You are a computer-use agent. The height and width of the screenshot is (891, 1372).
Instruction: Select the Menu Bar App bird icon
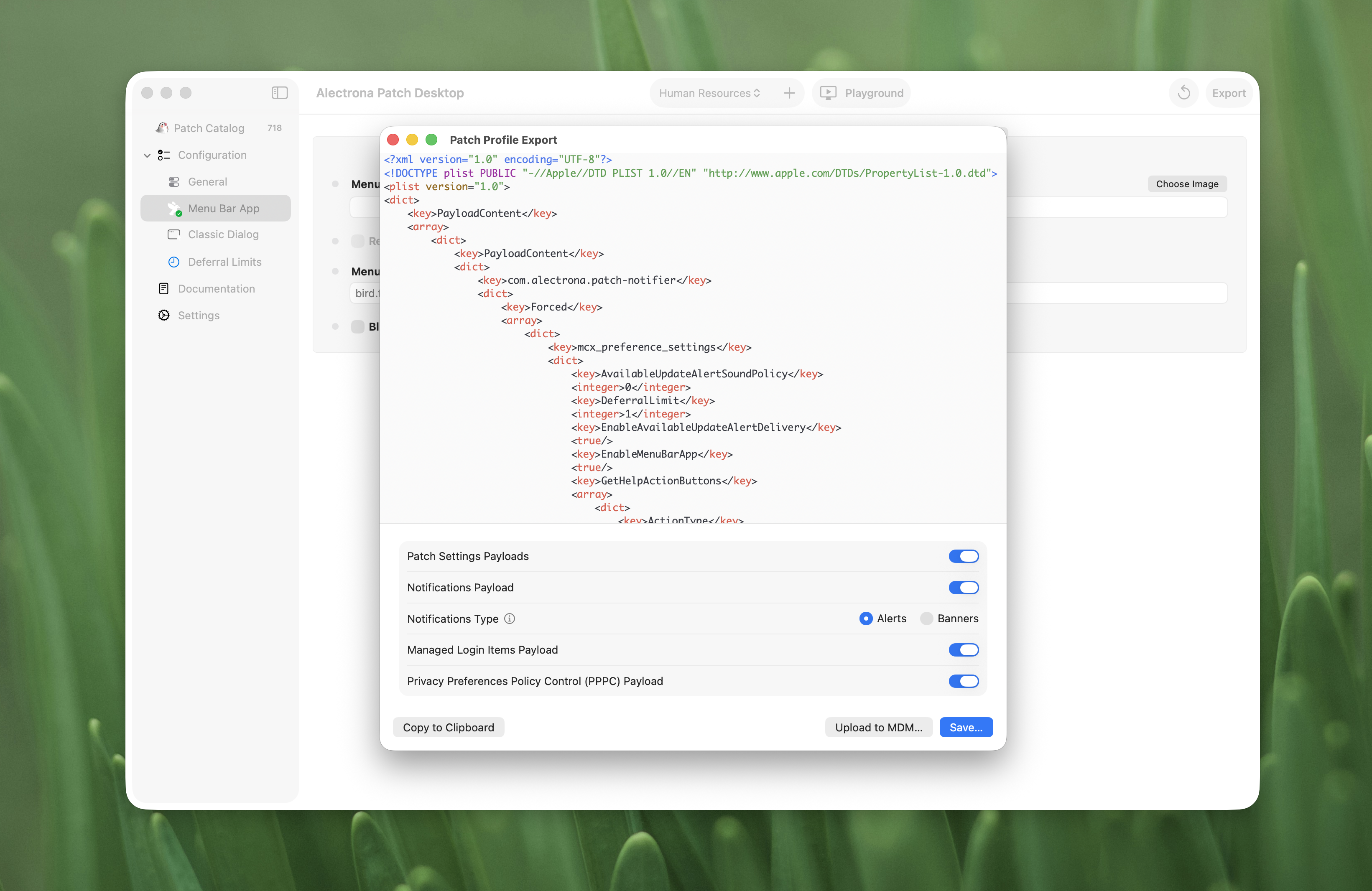click(x=174, y=209)
